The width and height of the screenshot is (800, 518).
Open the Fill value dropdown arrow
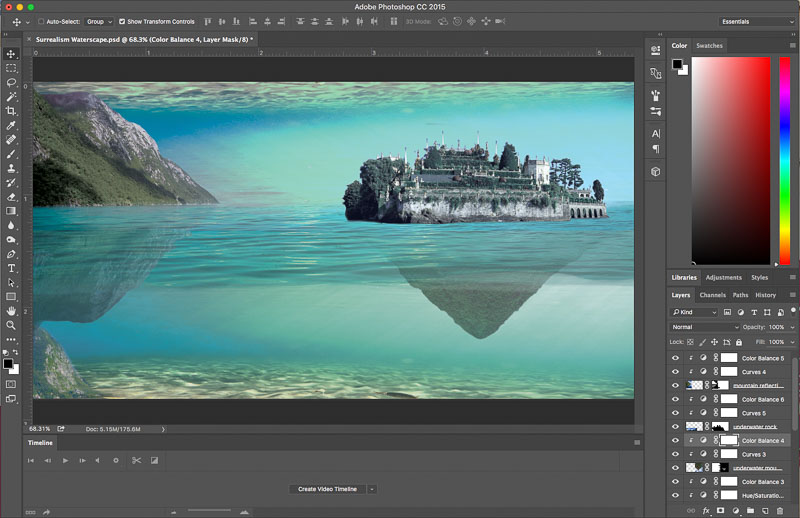(x=792, y=342)
